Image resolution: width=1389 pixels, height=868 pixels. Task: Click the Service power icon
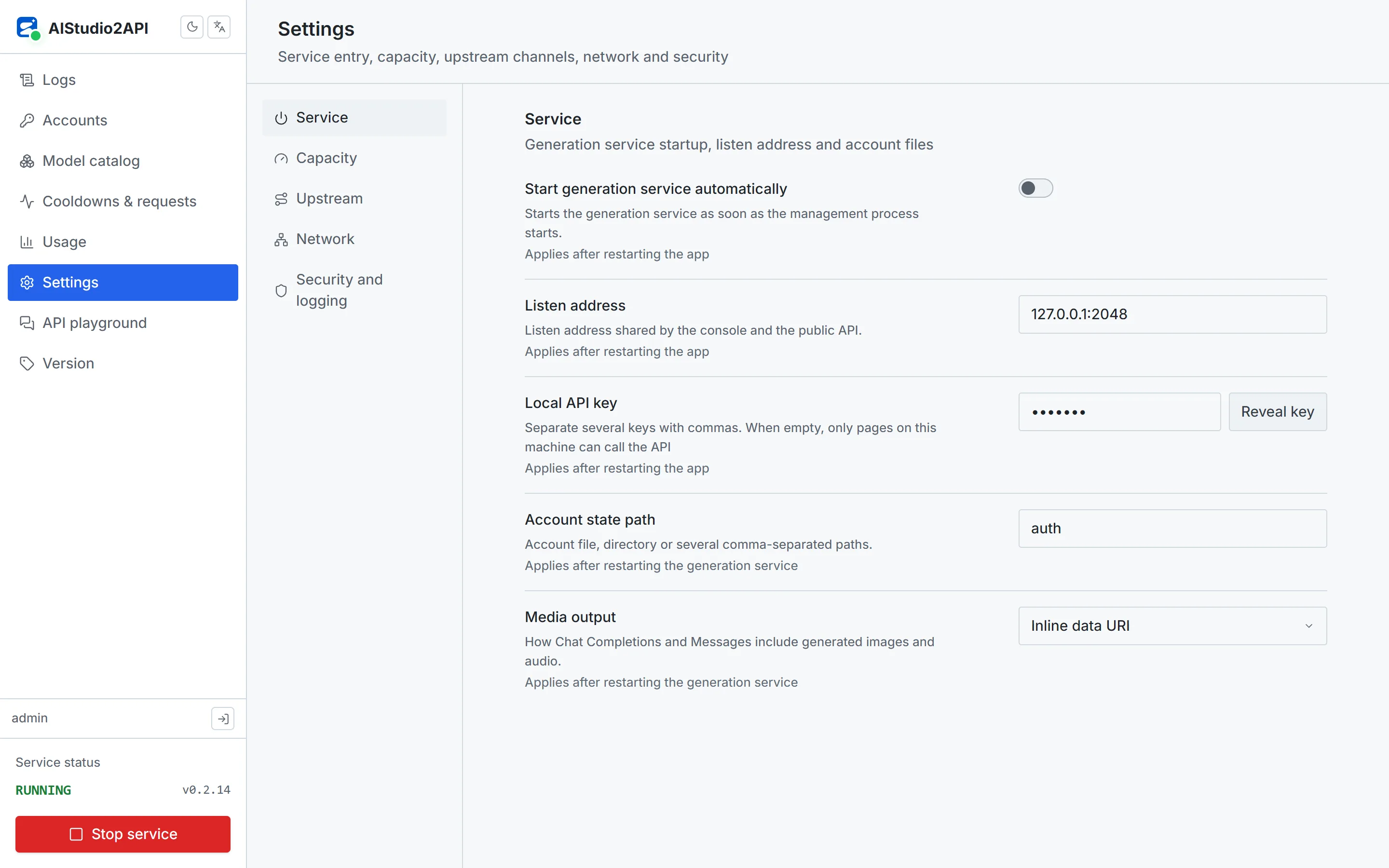pyautogui.click(x=281, y=118)
